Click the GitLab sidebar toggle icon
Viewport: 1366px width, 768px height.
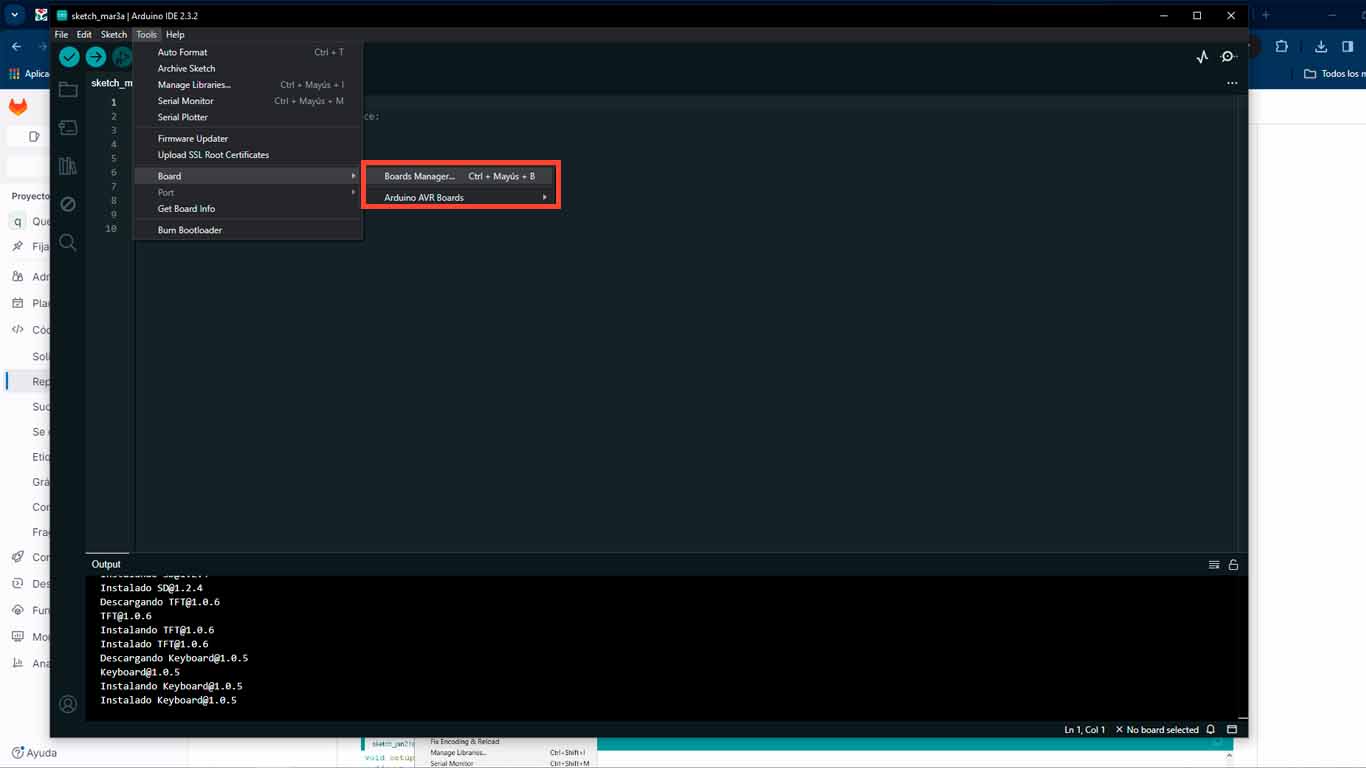[x=34, y=137]
